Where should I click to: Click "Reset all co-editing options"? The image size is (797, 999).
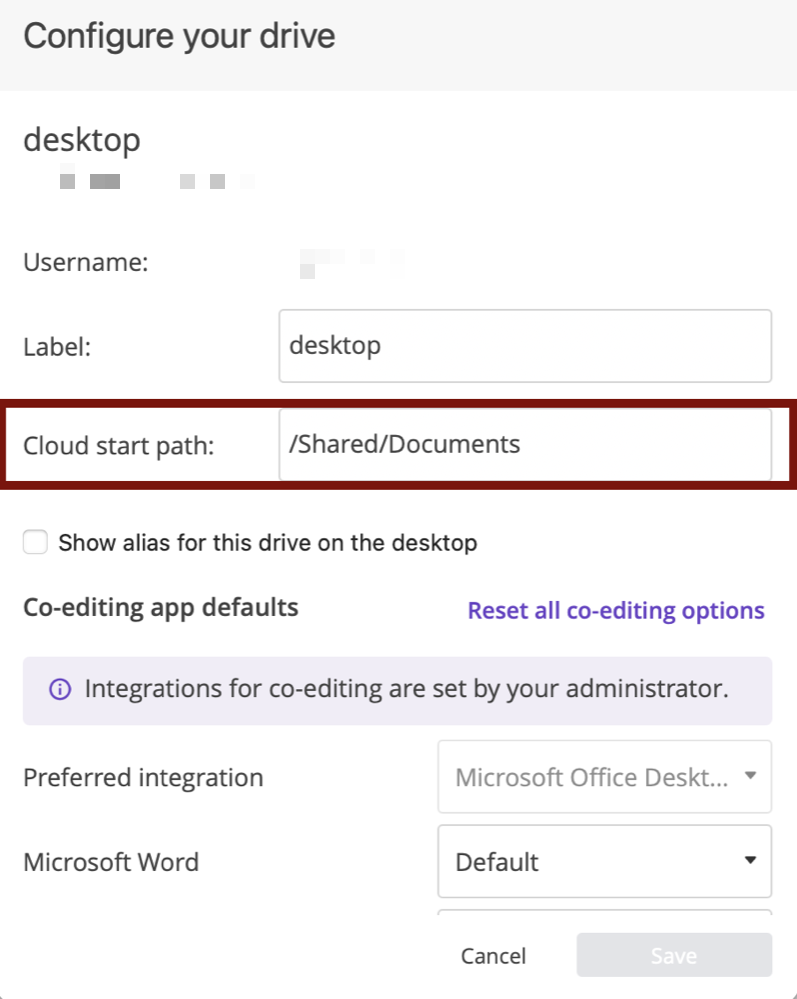pos(616,610)
